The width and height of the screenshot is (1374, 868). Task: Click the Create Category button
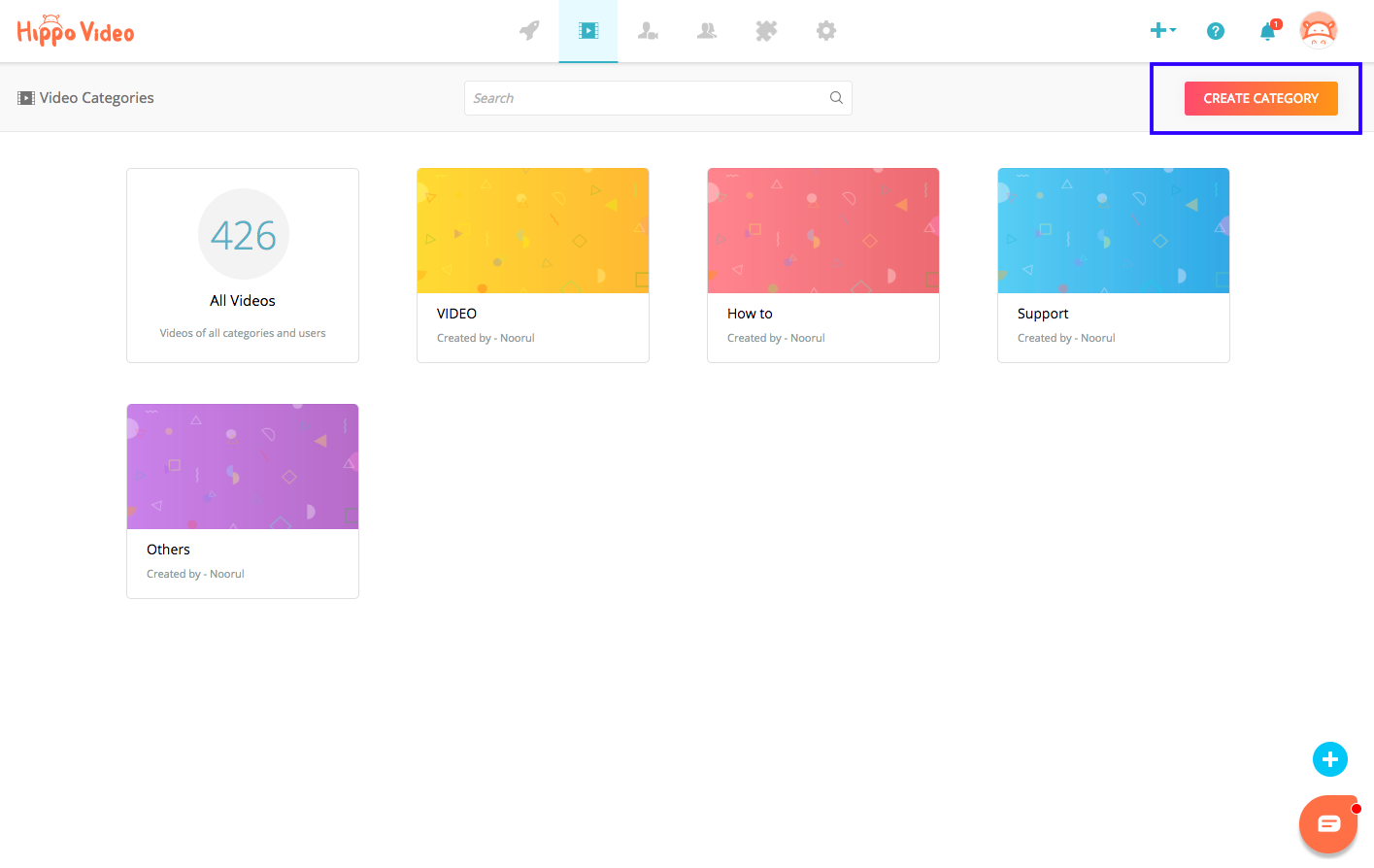[1260, 98]
